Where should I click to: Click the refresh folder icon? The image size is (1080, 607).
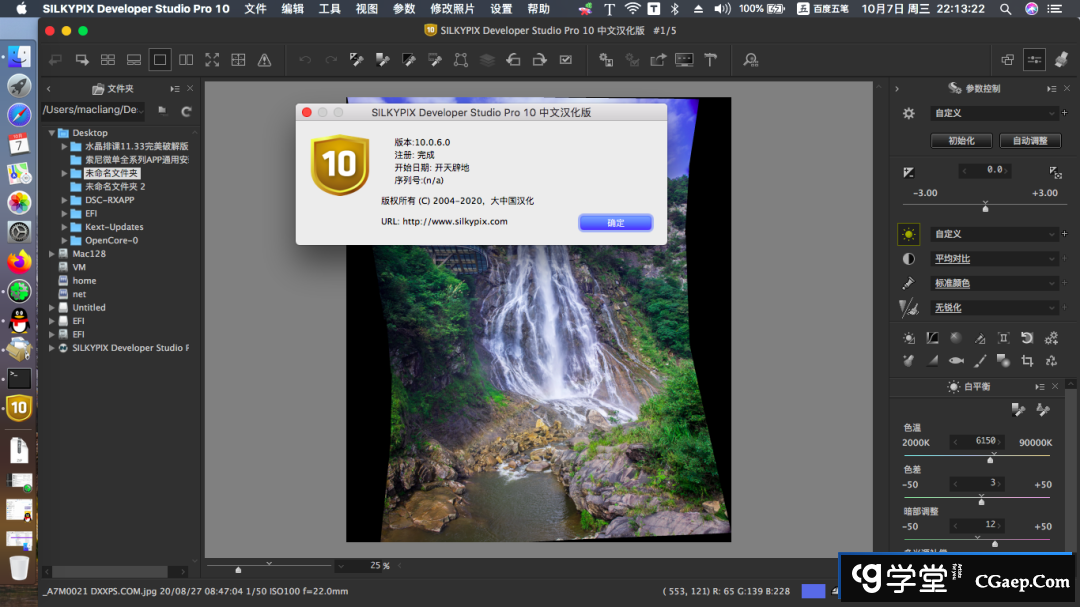click(186, 111)
